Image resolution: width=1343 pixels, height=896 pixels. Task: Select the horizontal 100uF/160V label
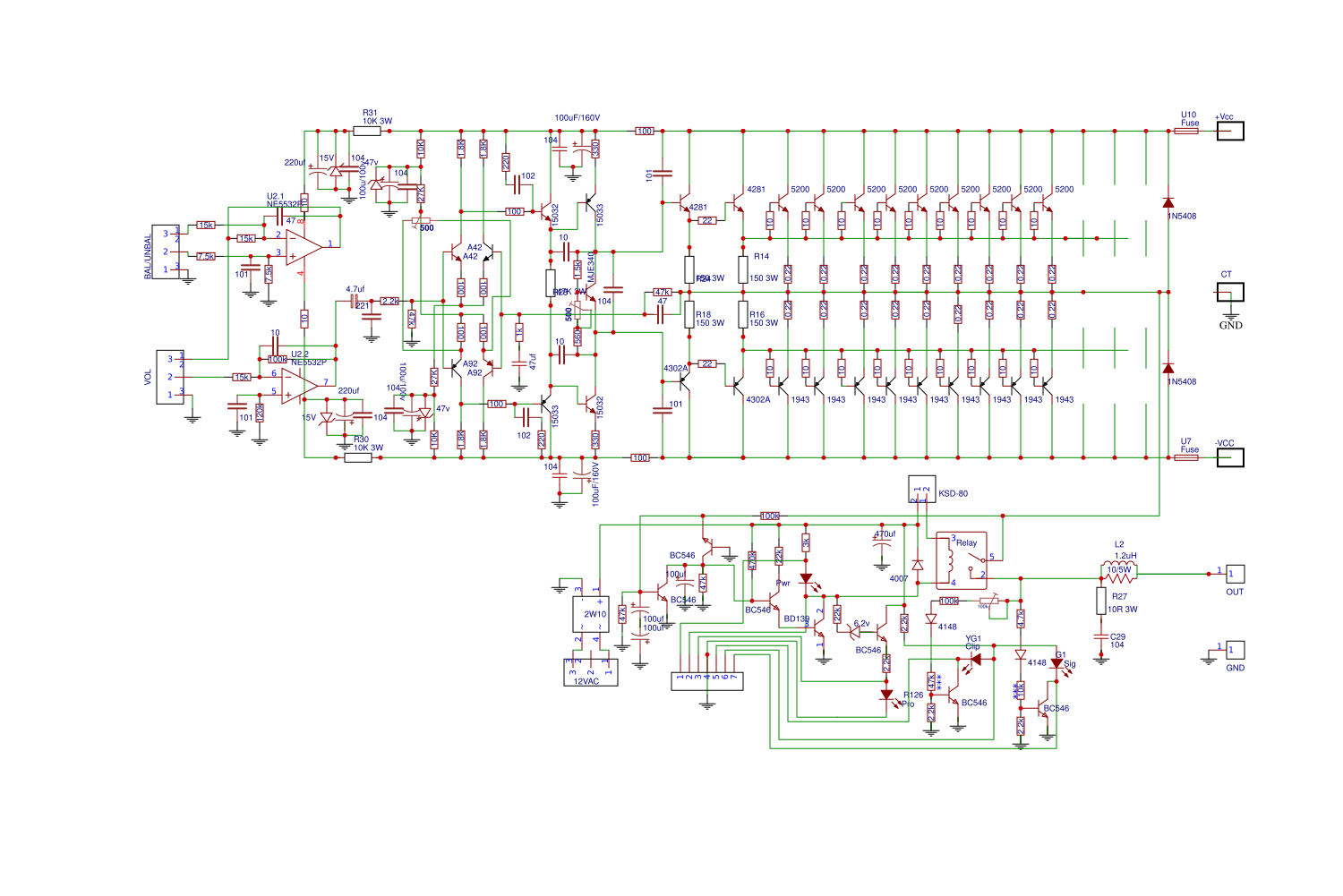coord(577,117)
